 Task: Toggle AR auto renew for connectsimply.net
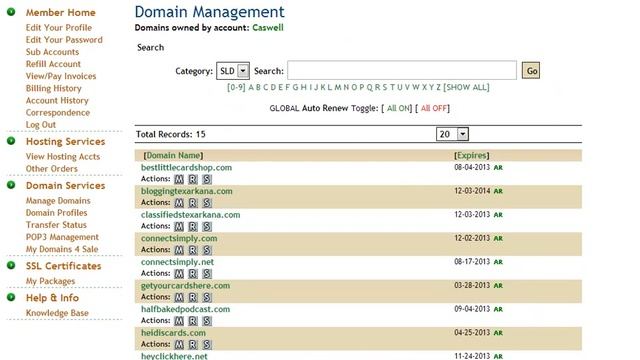pos(498,262)
